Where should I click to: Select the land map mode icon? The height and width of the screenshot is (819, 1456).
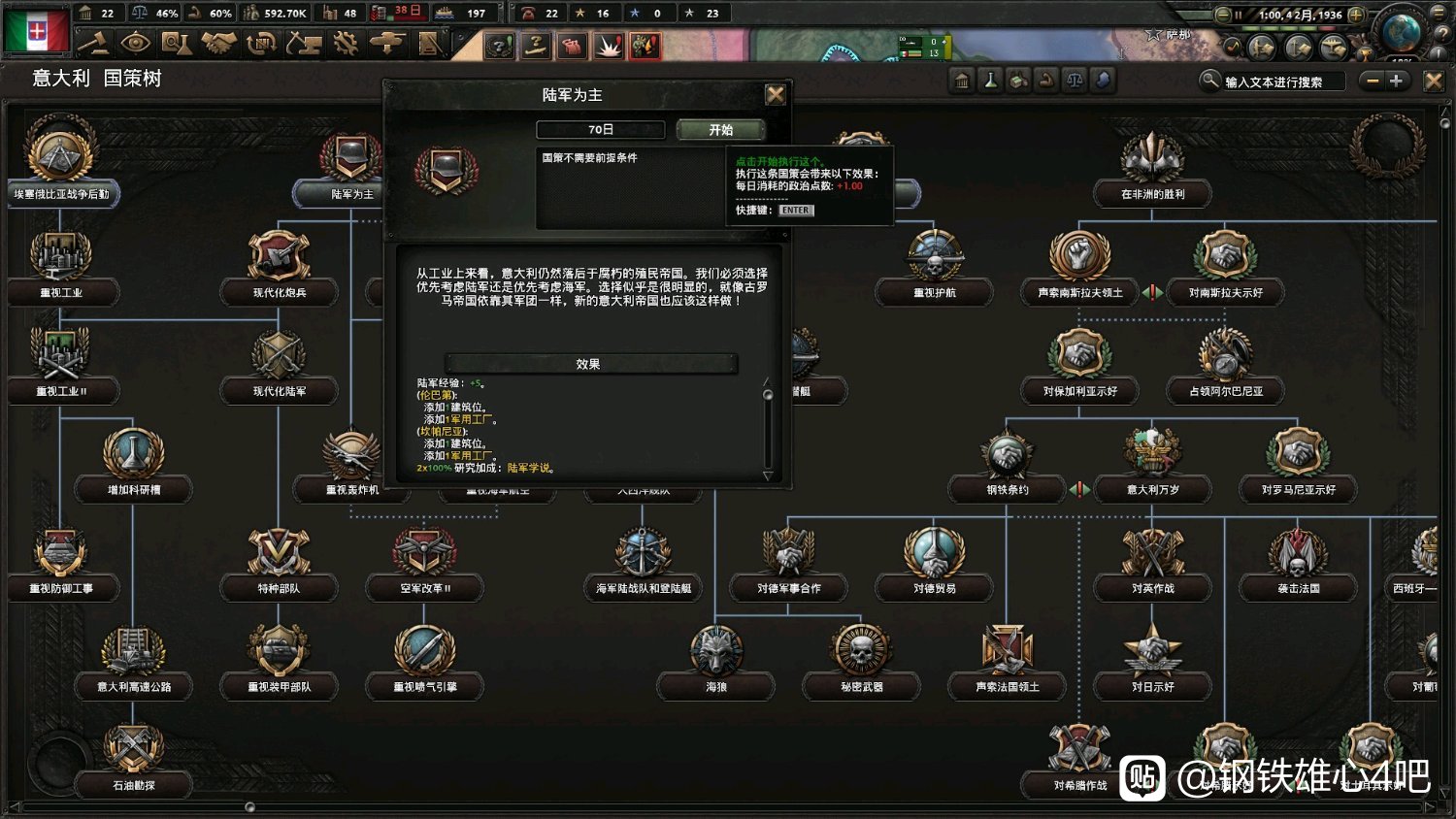[1262, 47]
